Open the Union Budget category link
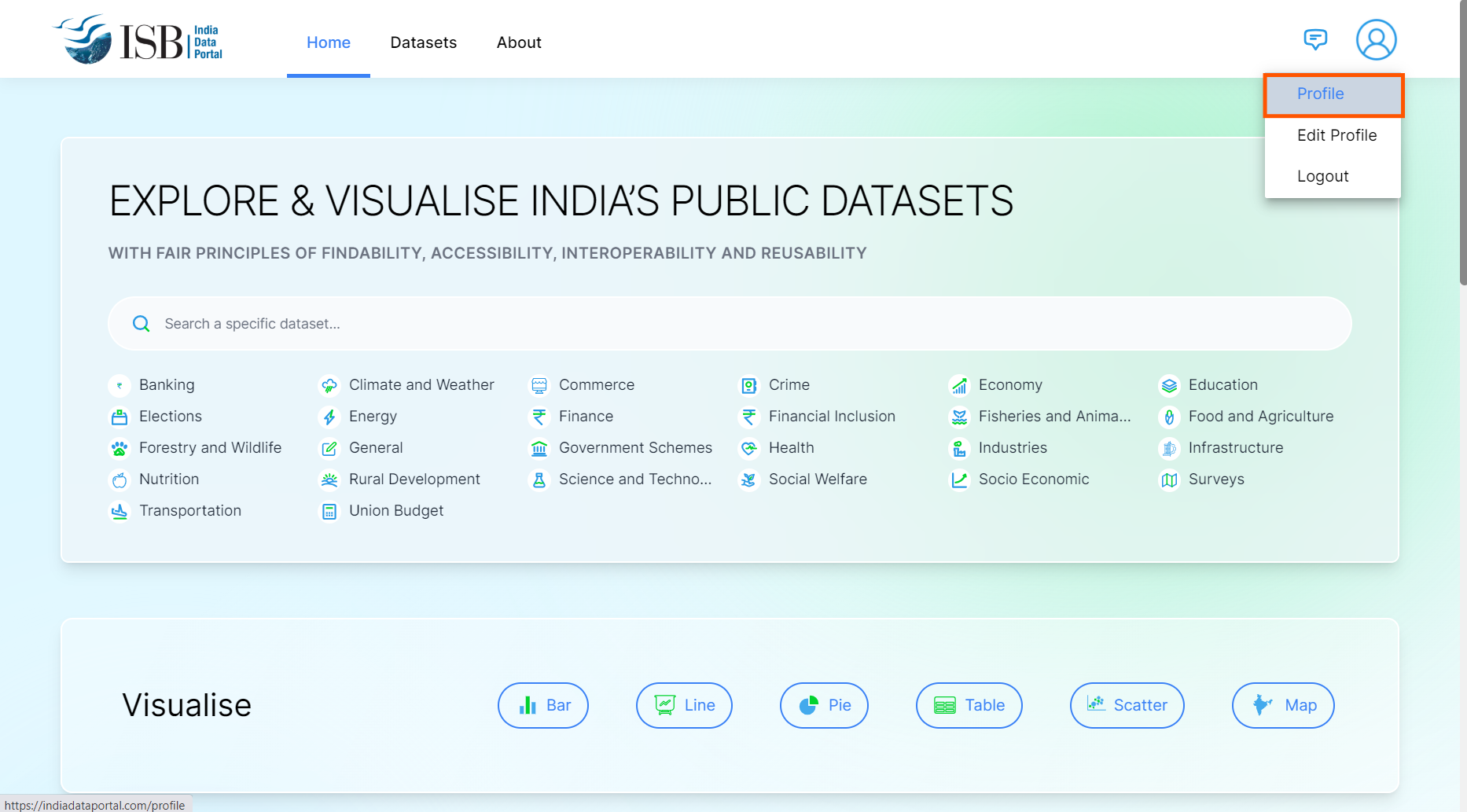This screenshot has height=812, width=1467. tap(396, 511)
